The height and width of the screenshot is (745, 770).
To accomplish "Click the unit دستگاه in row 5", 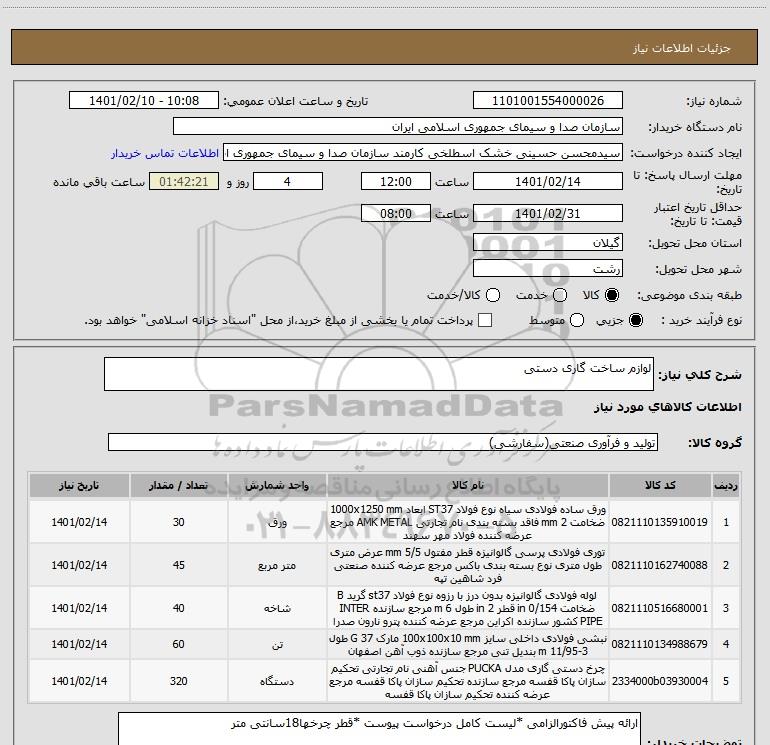I will [277, 682].
